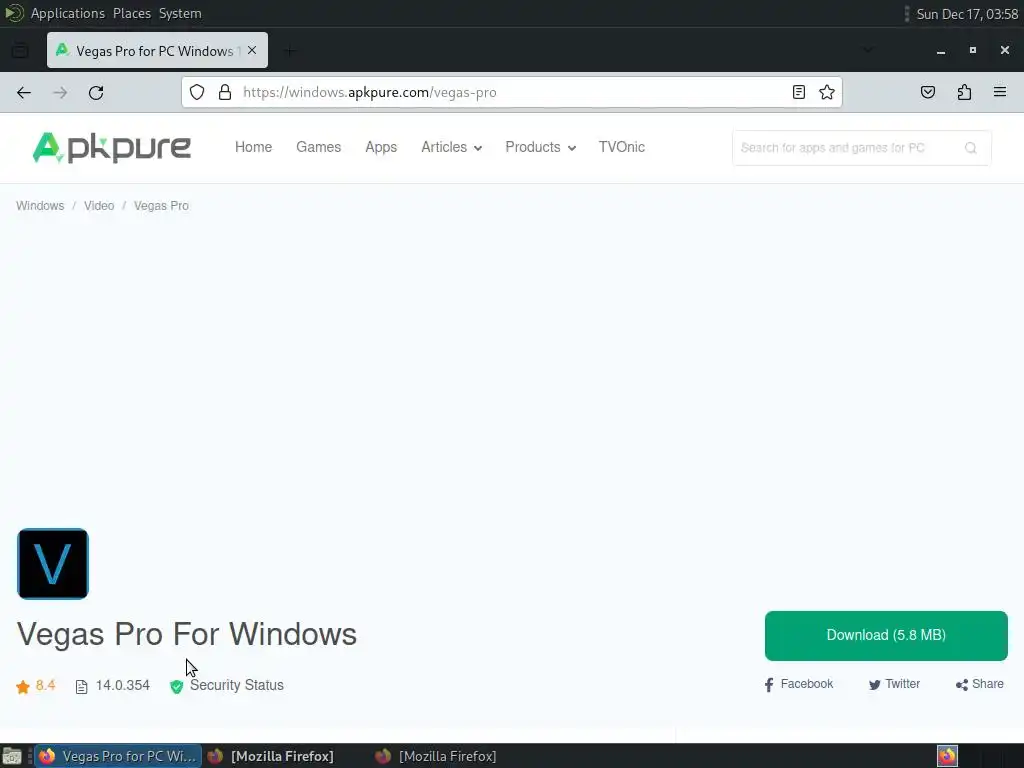Expand the Products dropdown
This screenshot has height=768, width=1024.
coord(540,148)
